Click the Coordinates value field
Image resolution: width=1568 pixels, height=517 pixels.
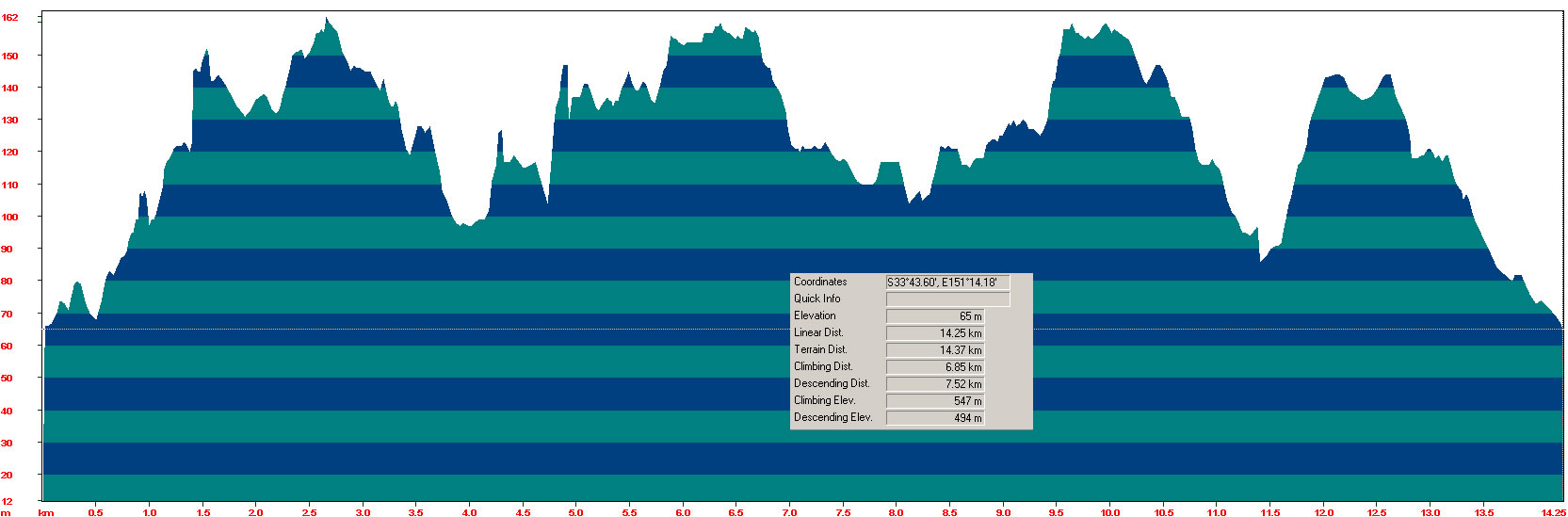947,282
